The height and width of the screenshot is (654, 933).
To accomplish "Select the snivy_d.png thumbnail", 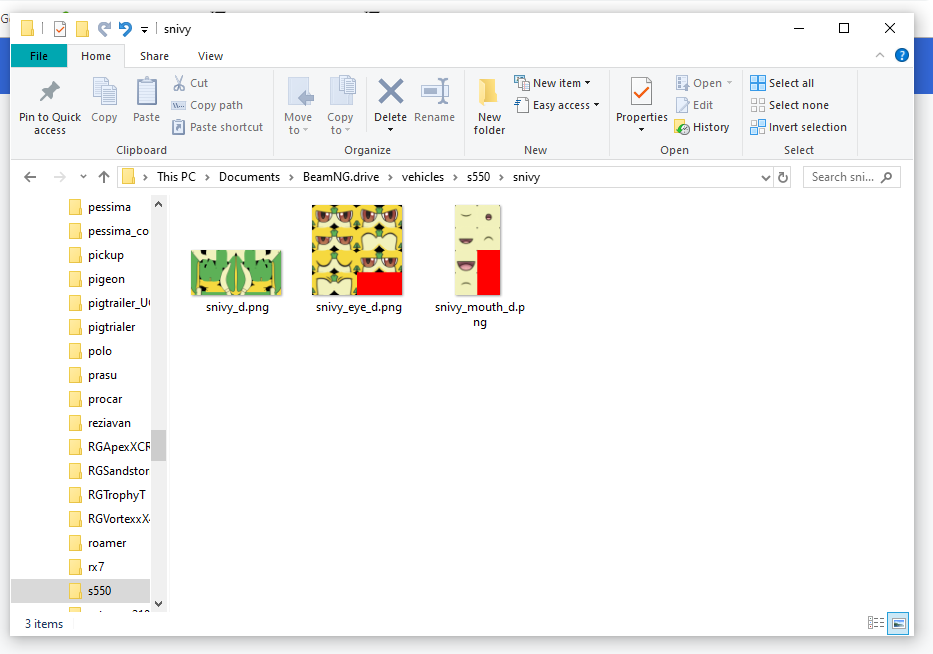I will click(236, 272).
